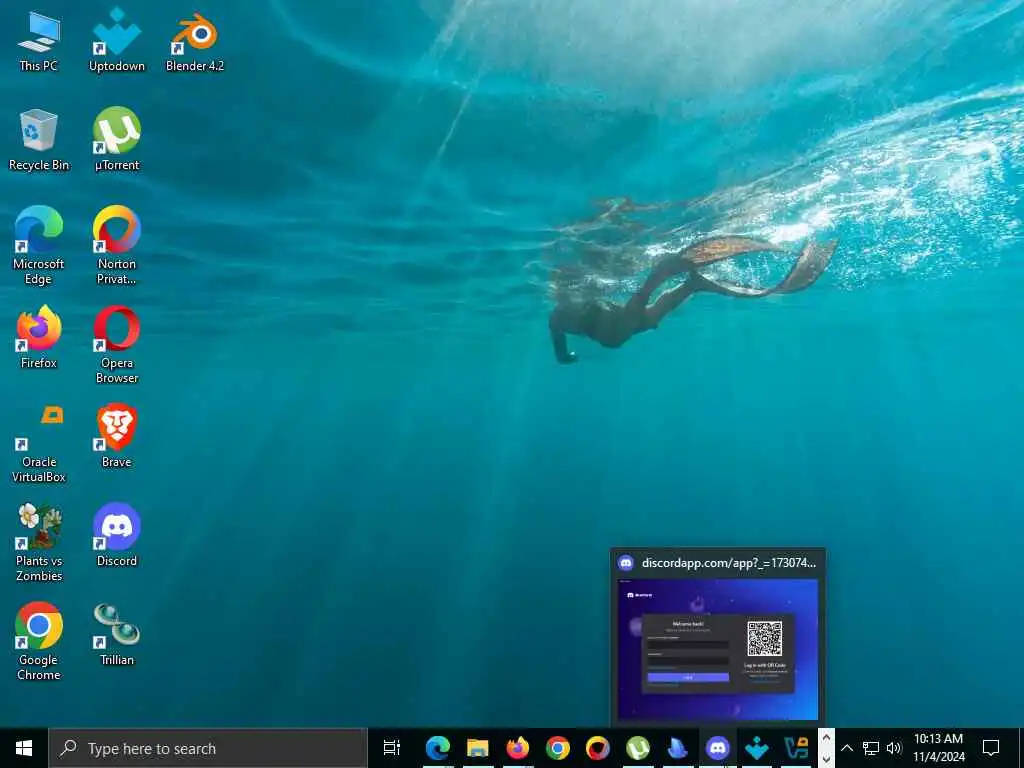Select the Firefox desktop shortcut

[39, 338]
